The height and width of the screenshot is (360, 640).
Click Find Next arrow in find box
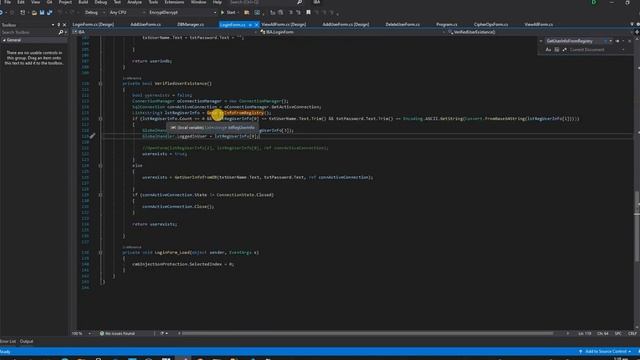617,41
